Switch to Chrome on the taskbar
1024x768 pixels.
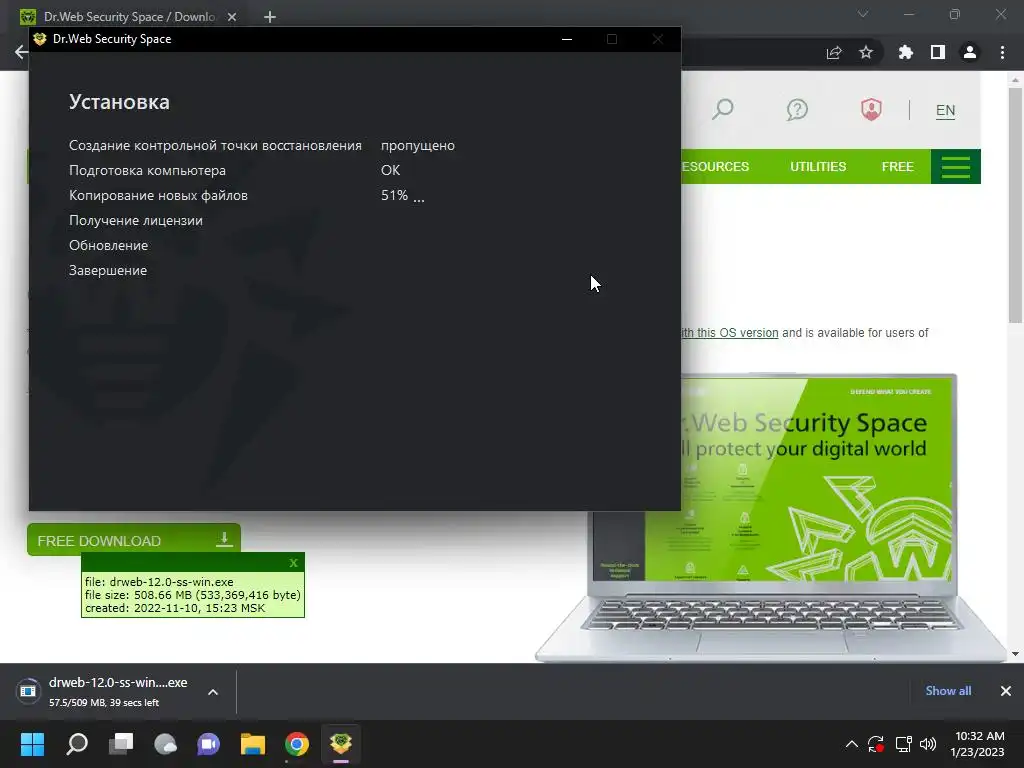(296, 744)
